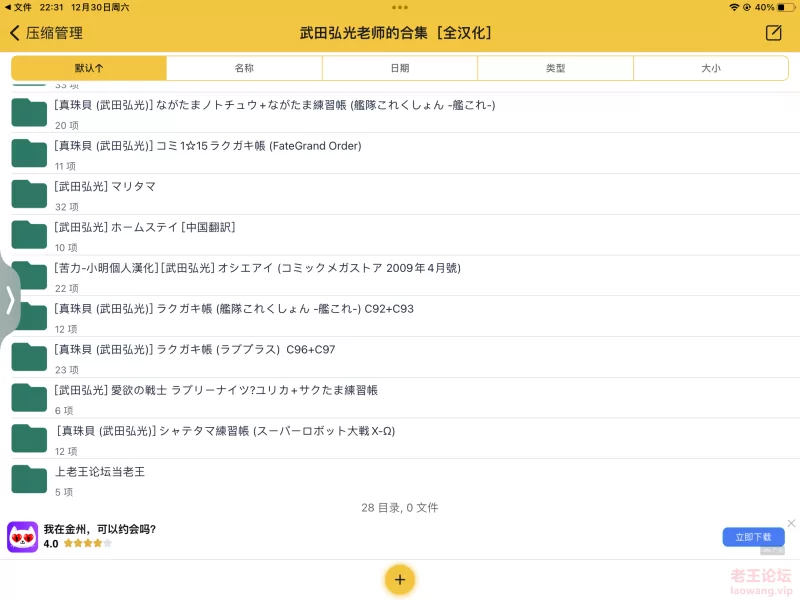Expand the side drawer handle arrow
Viewport: 800px width, 600px height.
coord(10,299)
